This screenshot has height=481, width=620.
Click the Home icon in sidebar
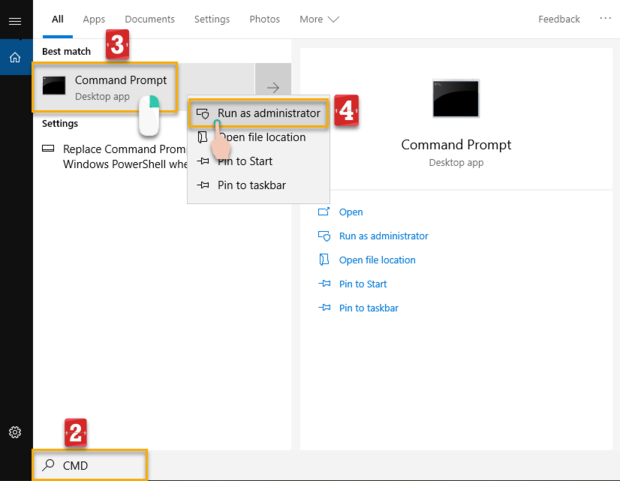[15, 57]
